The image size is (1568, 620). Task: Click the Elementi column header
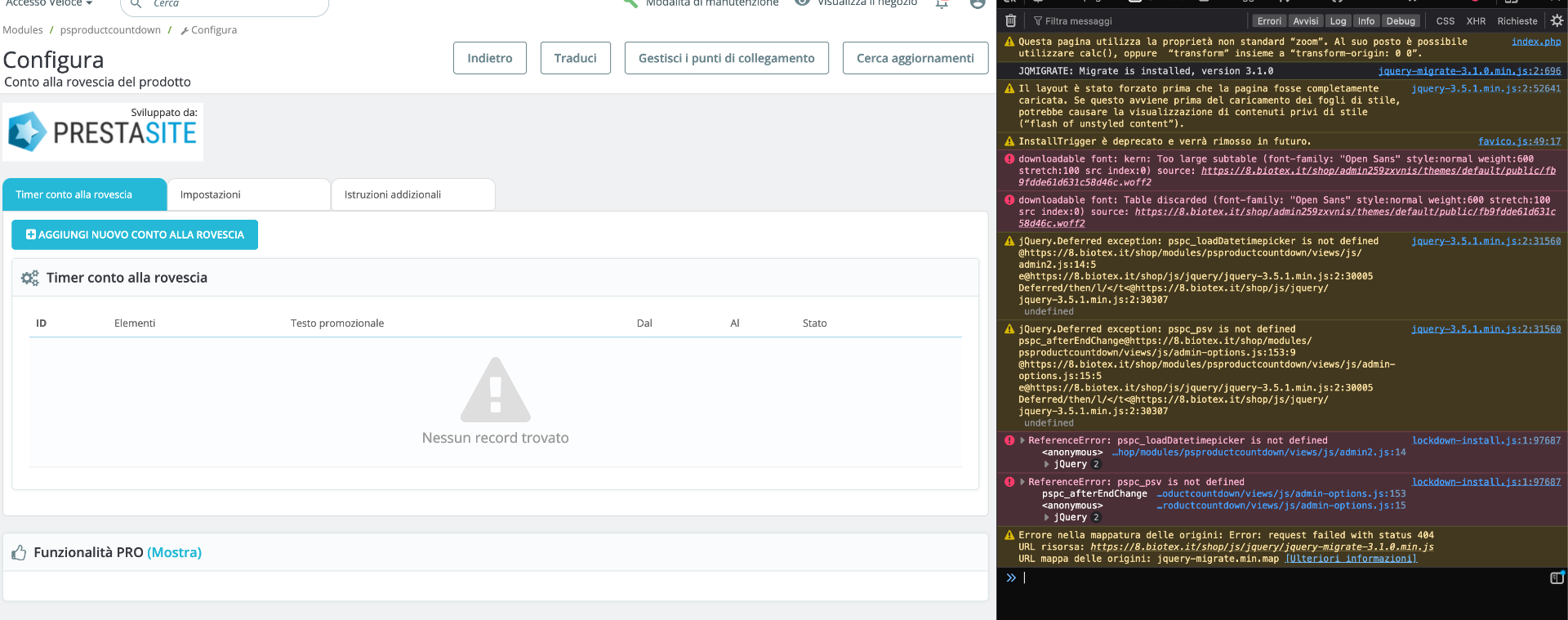tap(135, 323)
